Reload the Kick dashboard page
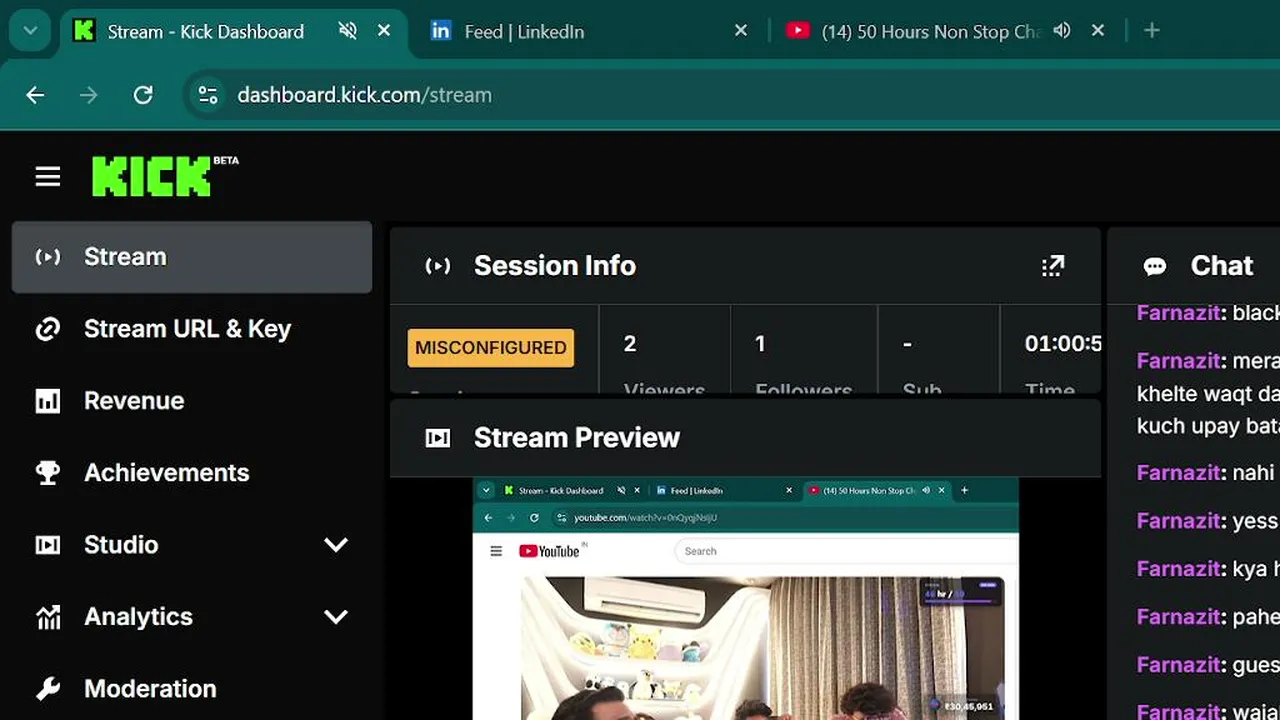Image resolution: width=1280 pixels, height=720 pixels. click(x=143, y=95)
